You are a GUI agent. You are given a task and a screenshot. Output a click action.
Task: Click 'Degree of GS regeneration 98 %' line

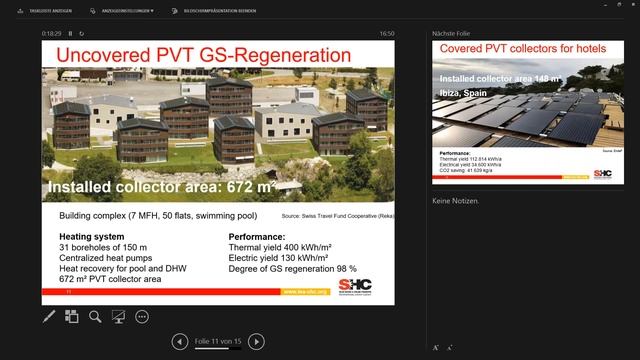[292, 269]
